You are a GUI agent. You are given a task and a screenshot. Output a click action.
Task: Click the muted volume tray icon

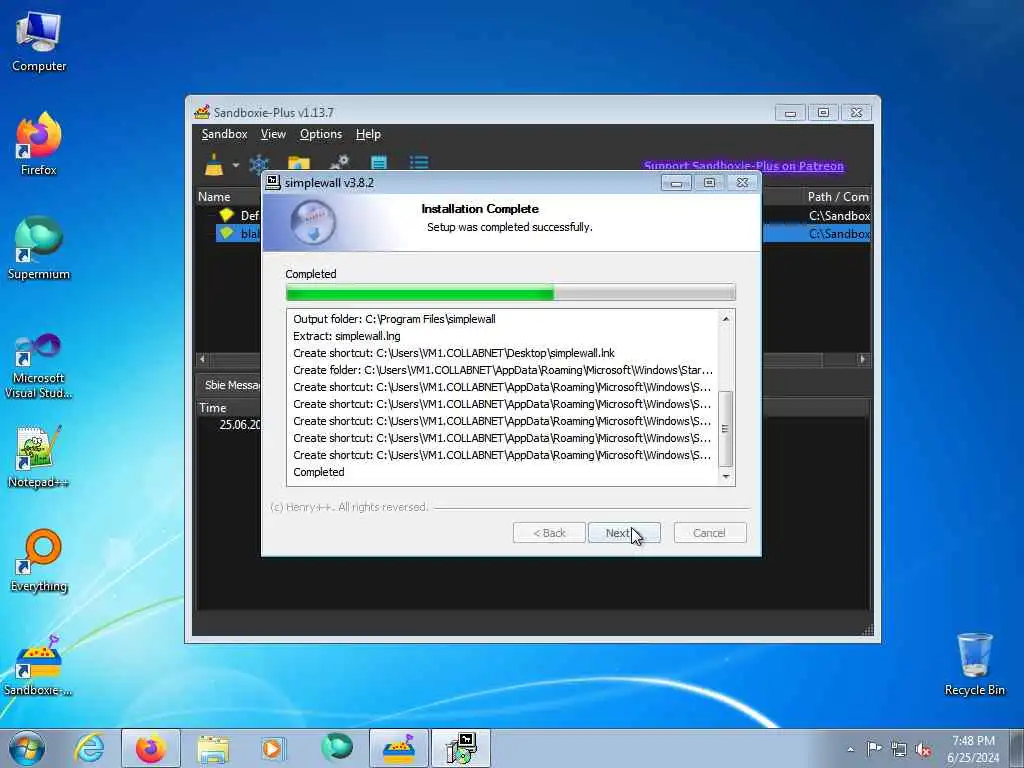pos(923,749)
